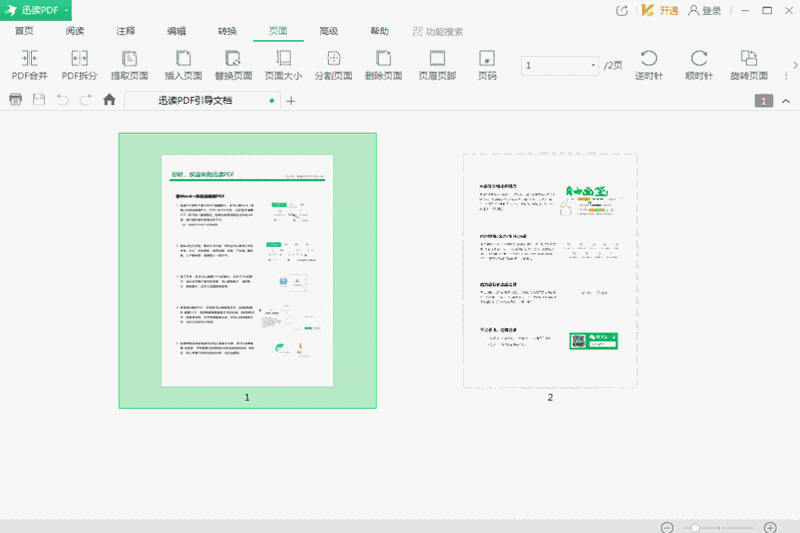Switch to the 注释 tab
The width and height of the screenshot is (800, 533).
coord(126,31)
